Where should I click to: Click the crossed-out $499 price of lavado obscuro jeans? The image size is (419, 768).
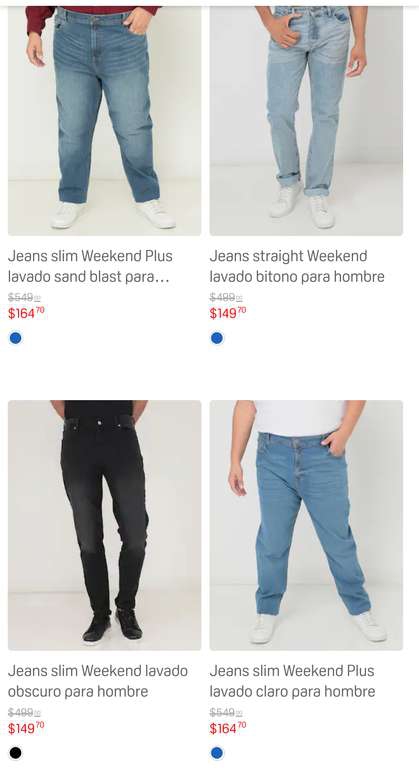24,712
